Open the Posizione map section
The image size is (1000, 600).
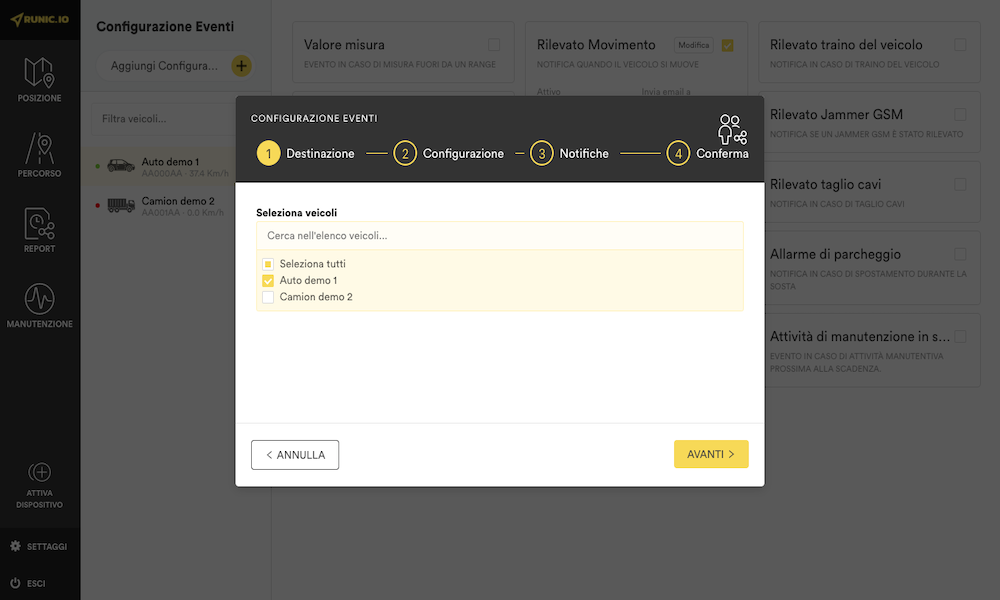(x=40, y=80)
